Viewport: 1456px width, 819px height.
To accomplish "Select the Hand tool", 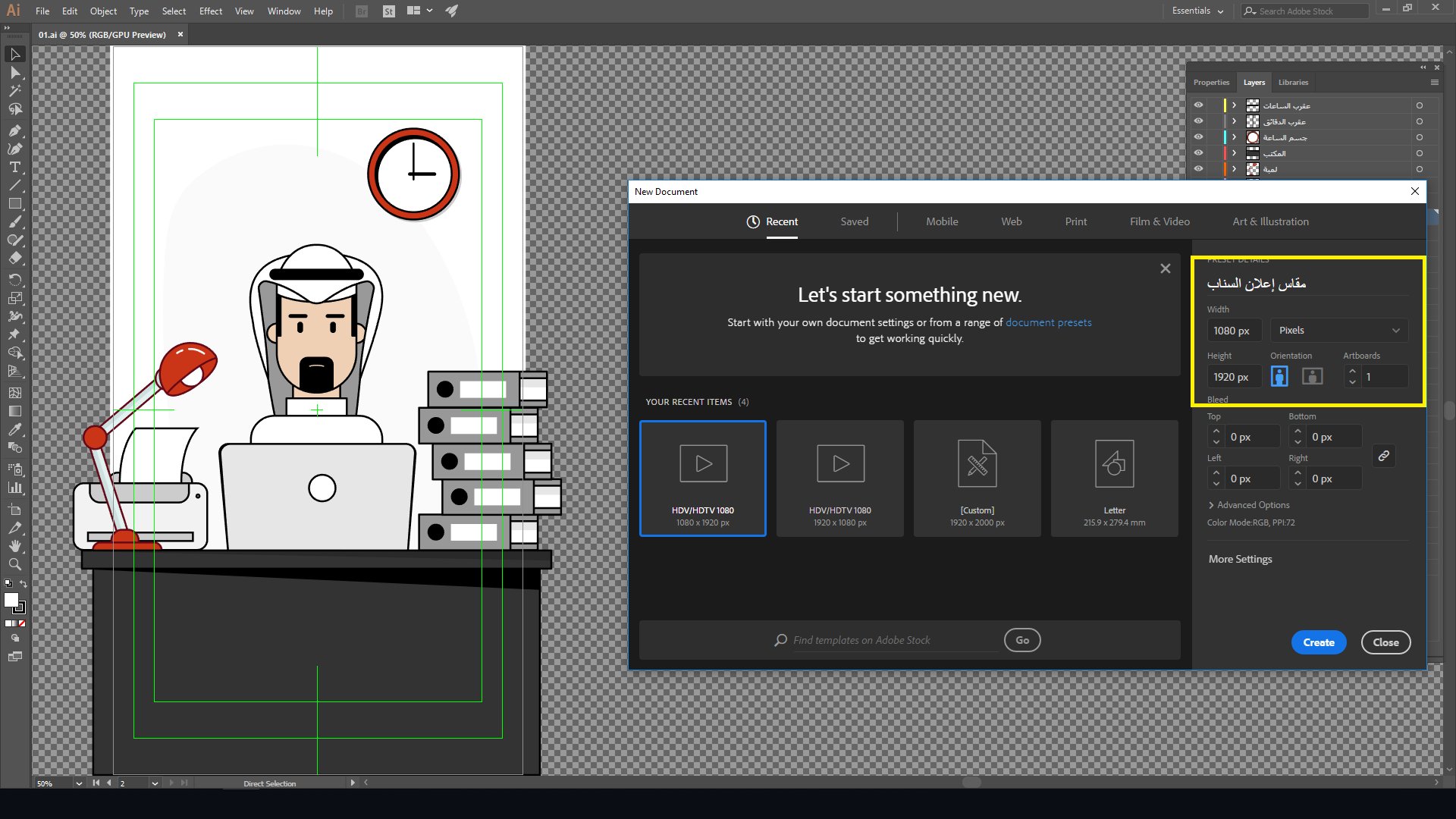I will [x=14, y=546].
